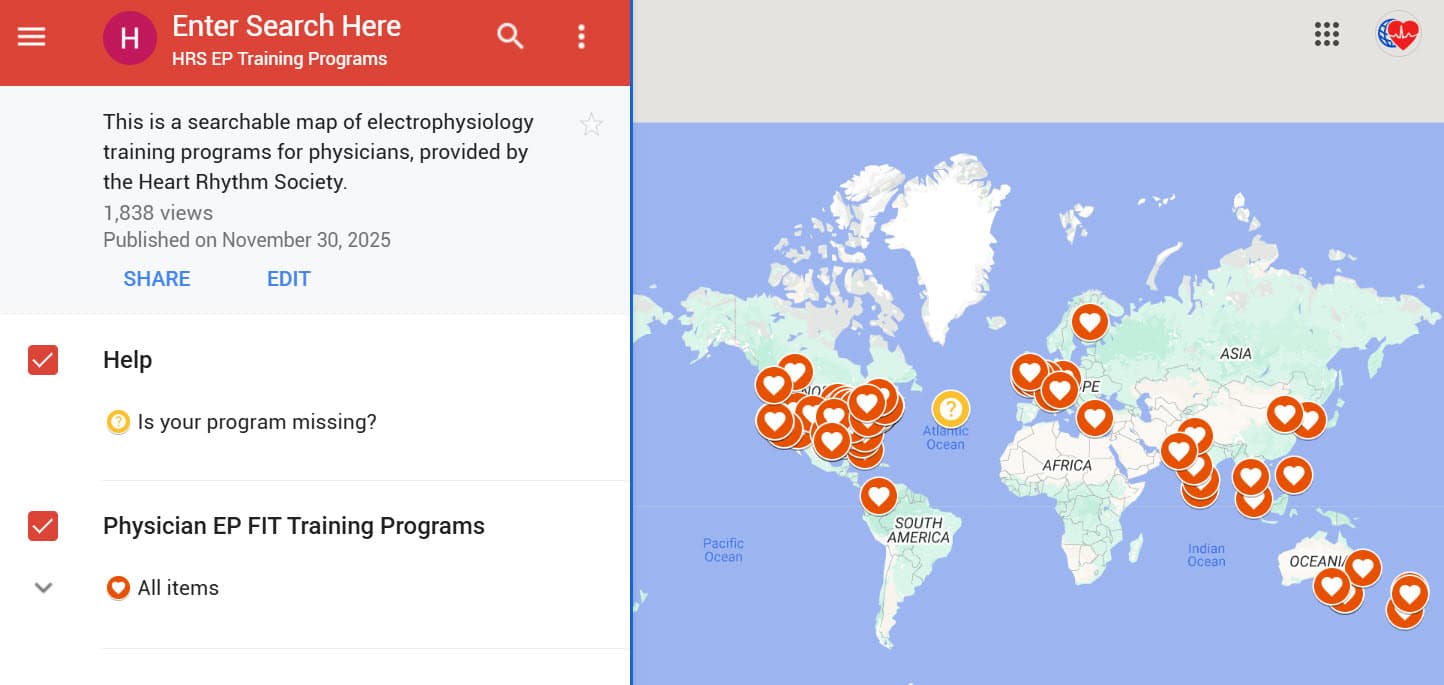Click the Enter Search Here field

[x=286, y=26]
